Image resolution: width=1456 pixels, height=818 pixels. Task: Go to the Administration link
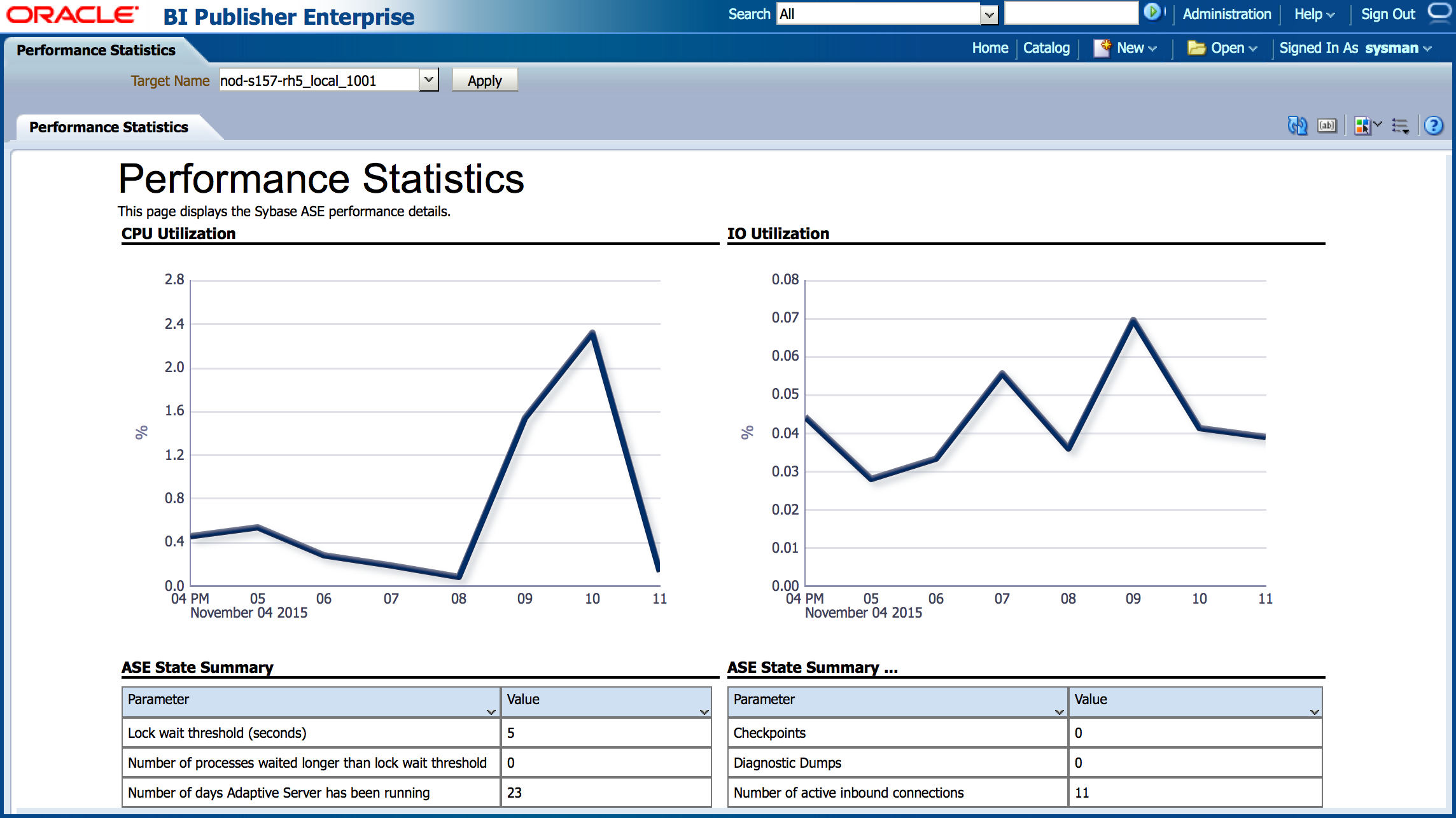click(x=1226, y=14)
